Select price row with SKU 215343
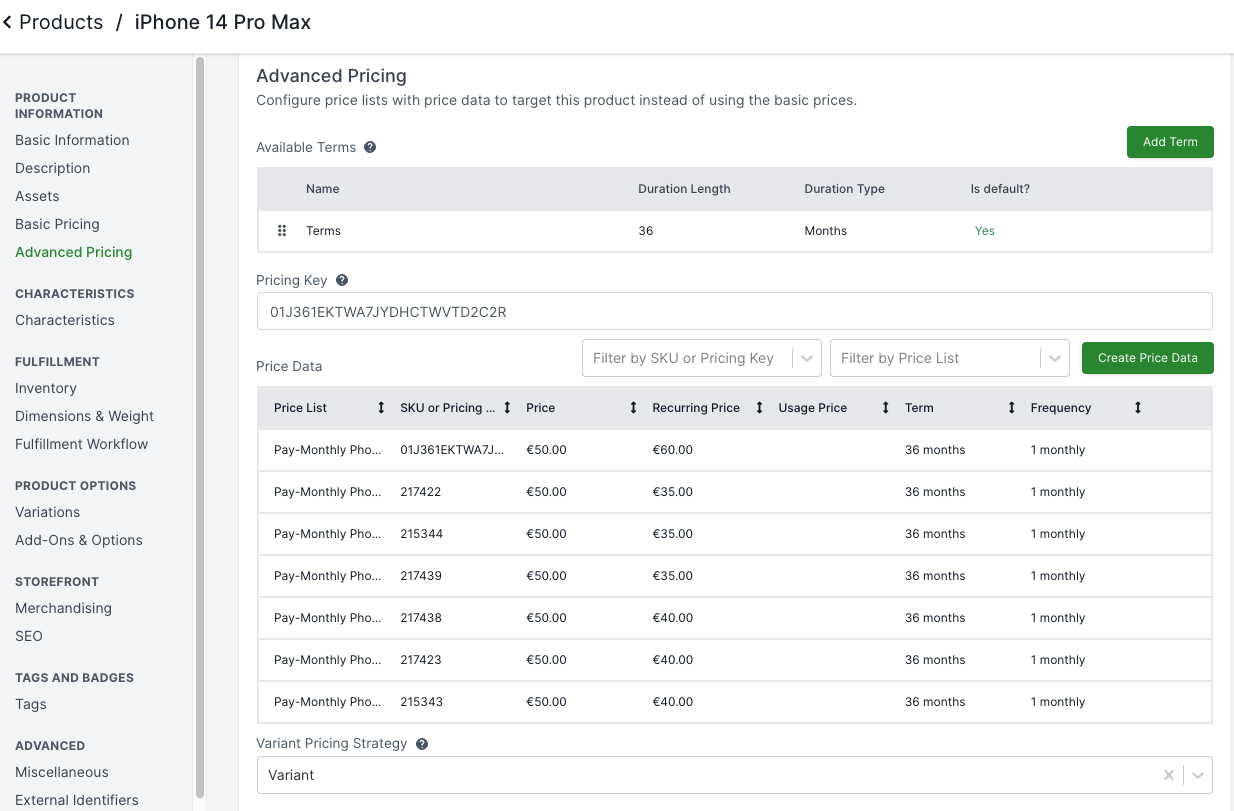The width and height of the screenshot is (1234, 811). pyautogui.click(x=734, y=702)
